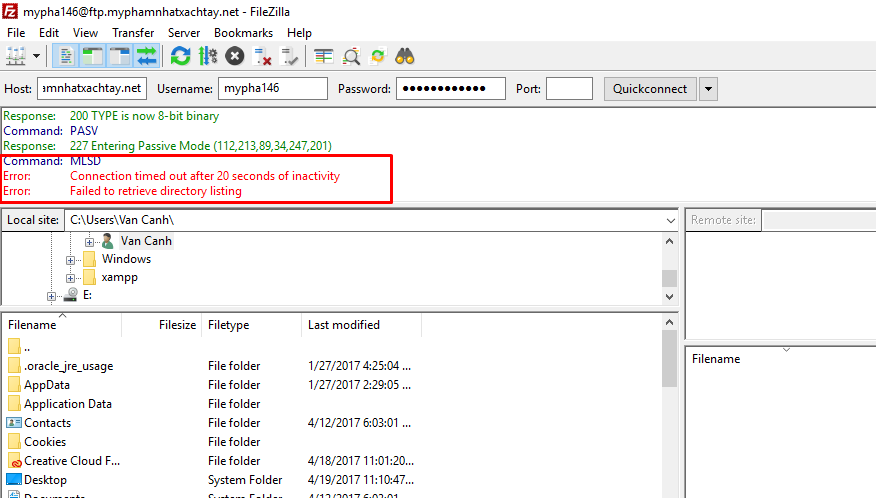876x498 pixels.
Task: Sort local files by Filesize column
Action: click(x=161, y=325)
